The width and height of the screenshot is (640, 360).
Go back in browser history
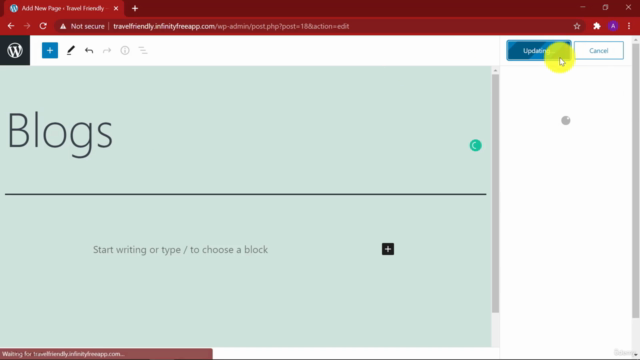click(11, 26)
